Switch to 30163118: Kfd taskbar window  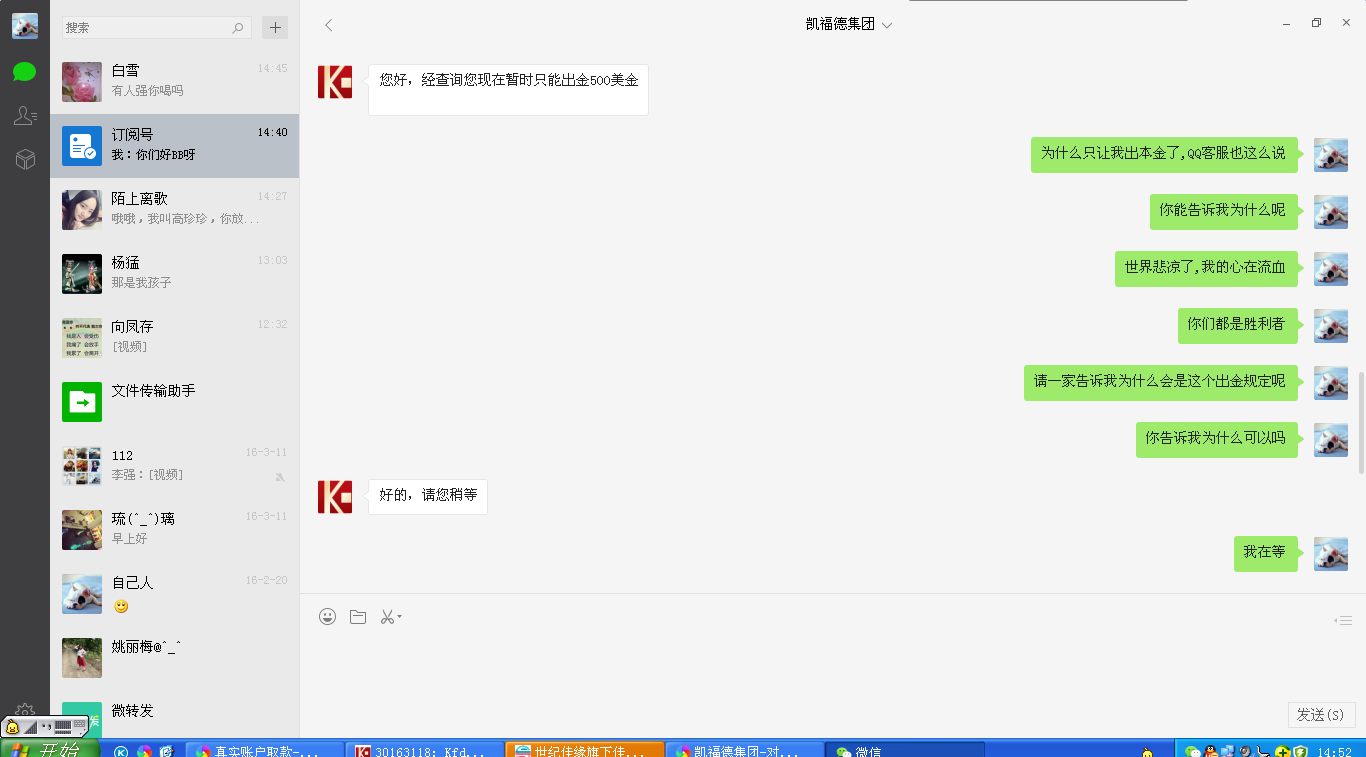[x=424, y=750]
